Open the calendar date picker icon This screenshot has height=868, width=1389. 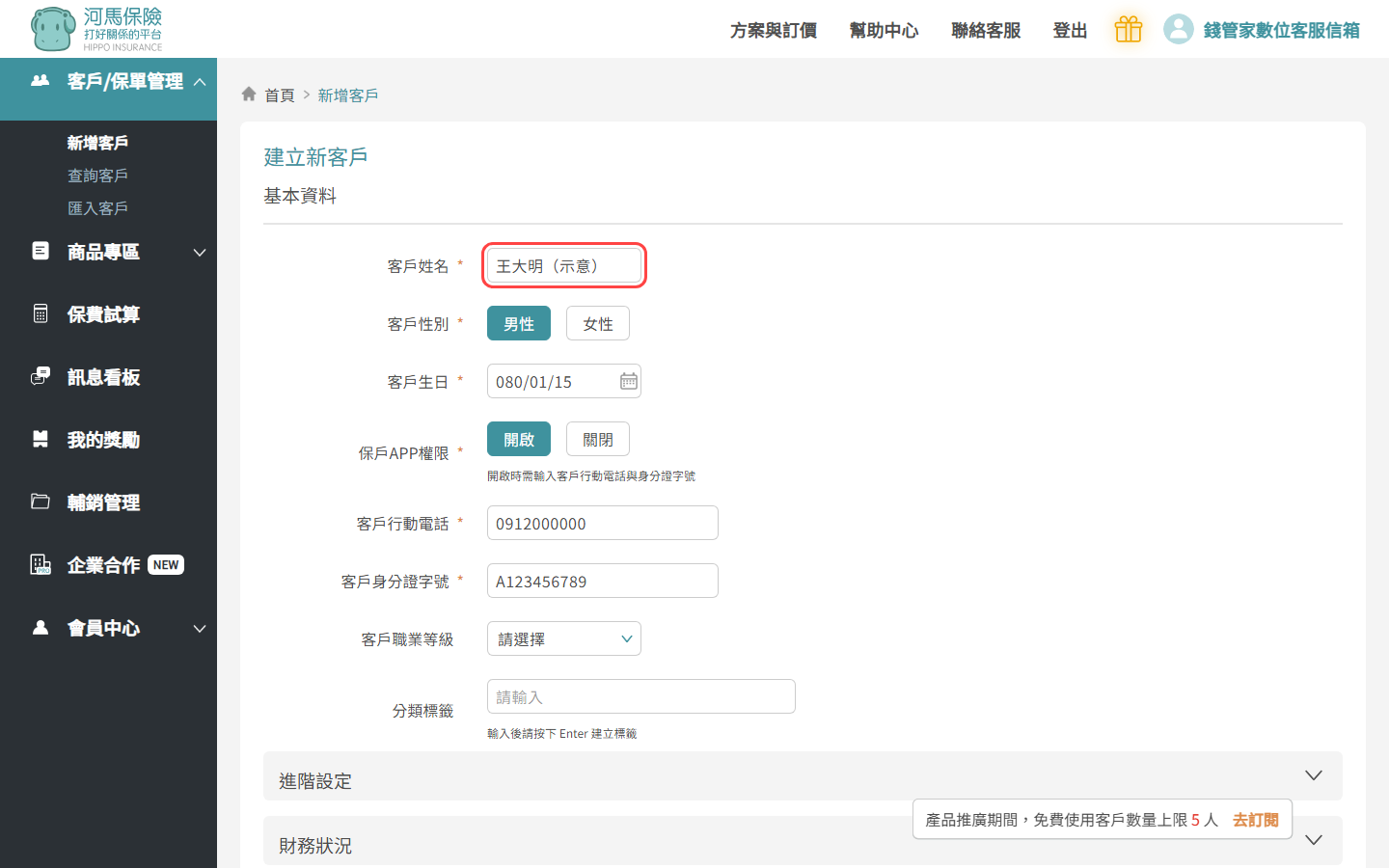628,382
